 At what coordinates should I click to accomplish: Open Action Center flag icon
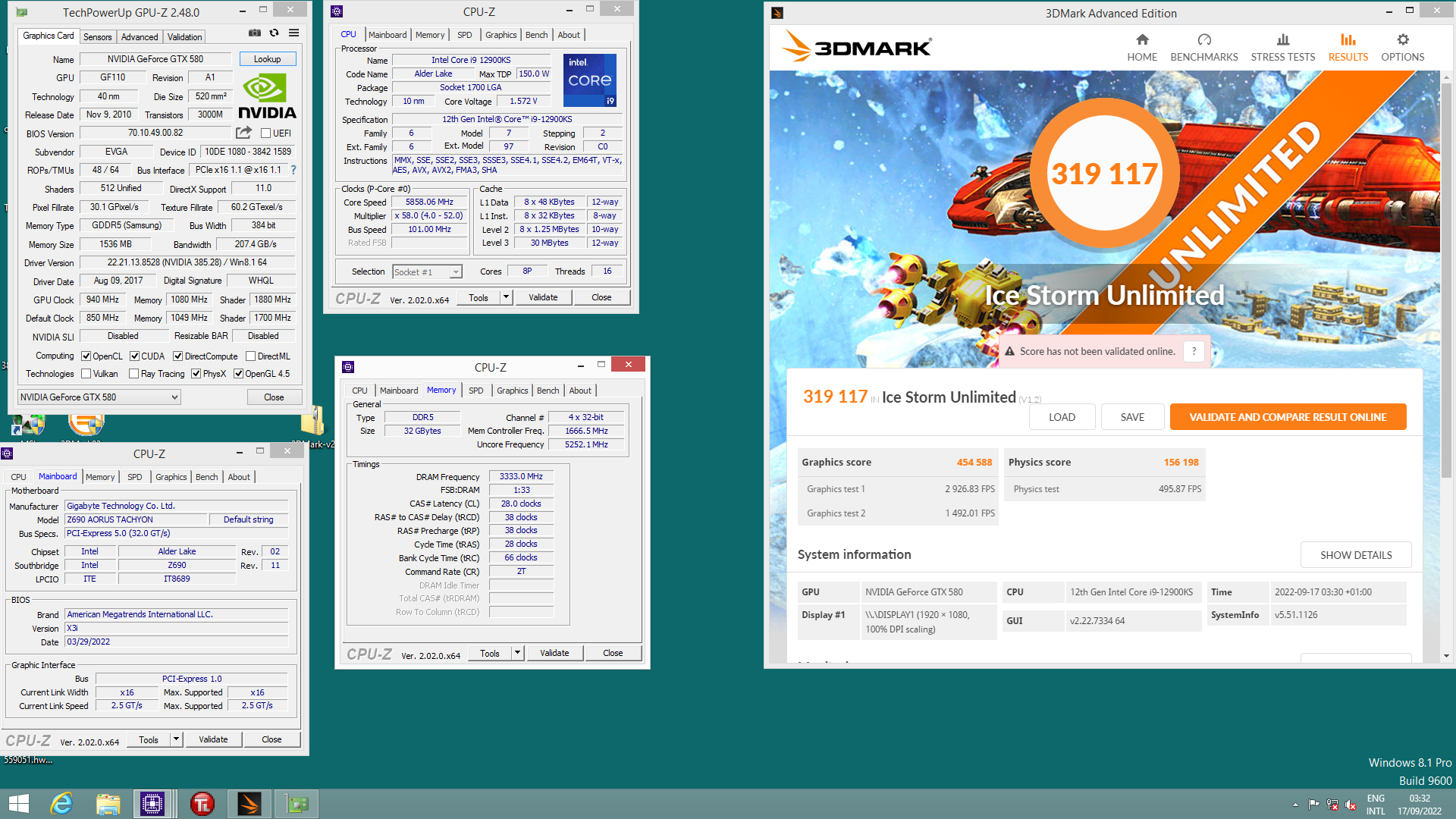click(x=1314, y=805)
